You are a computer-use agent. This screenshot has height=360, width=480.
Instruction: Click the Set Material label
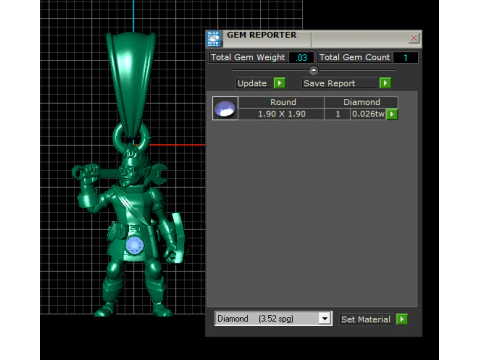pos(366,319)
